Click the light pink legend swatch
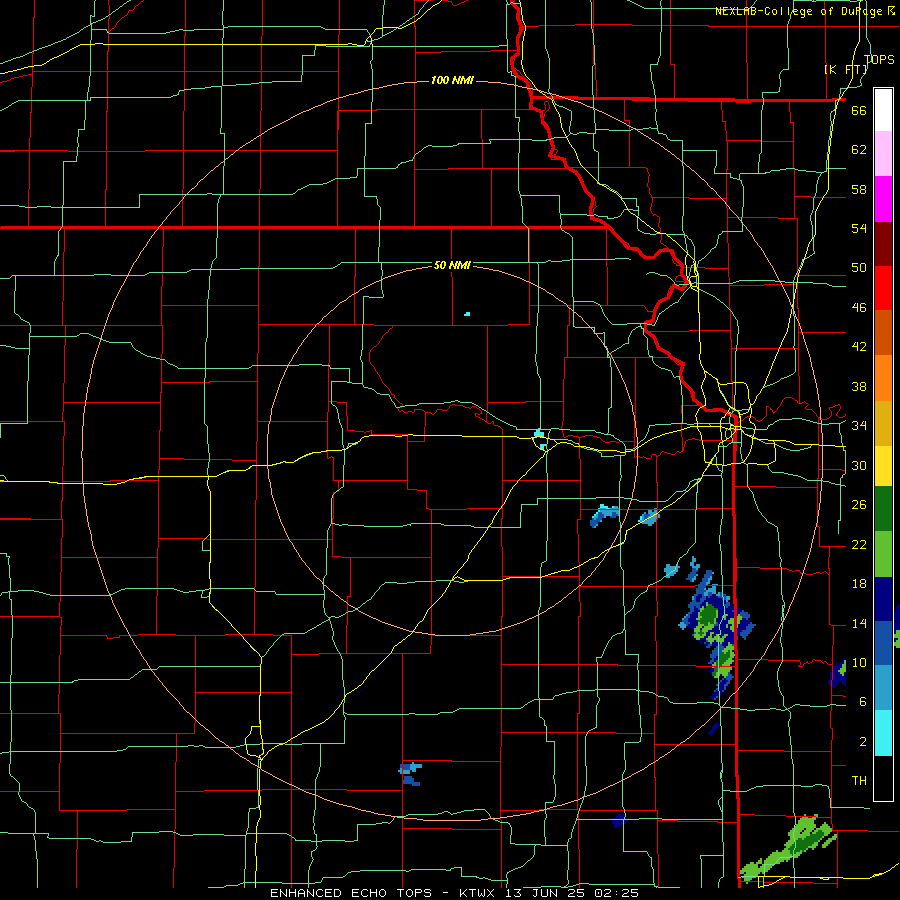 (883, 154)
